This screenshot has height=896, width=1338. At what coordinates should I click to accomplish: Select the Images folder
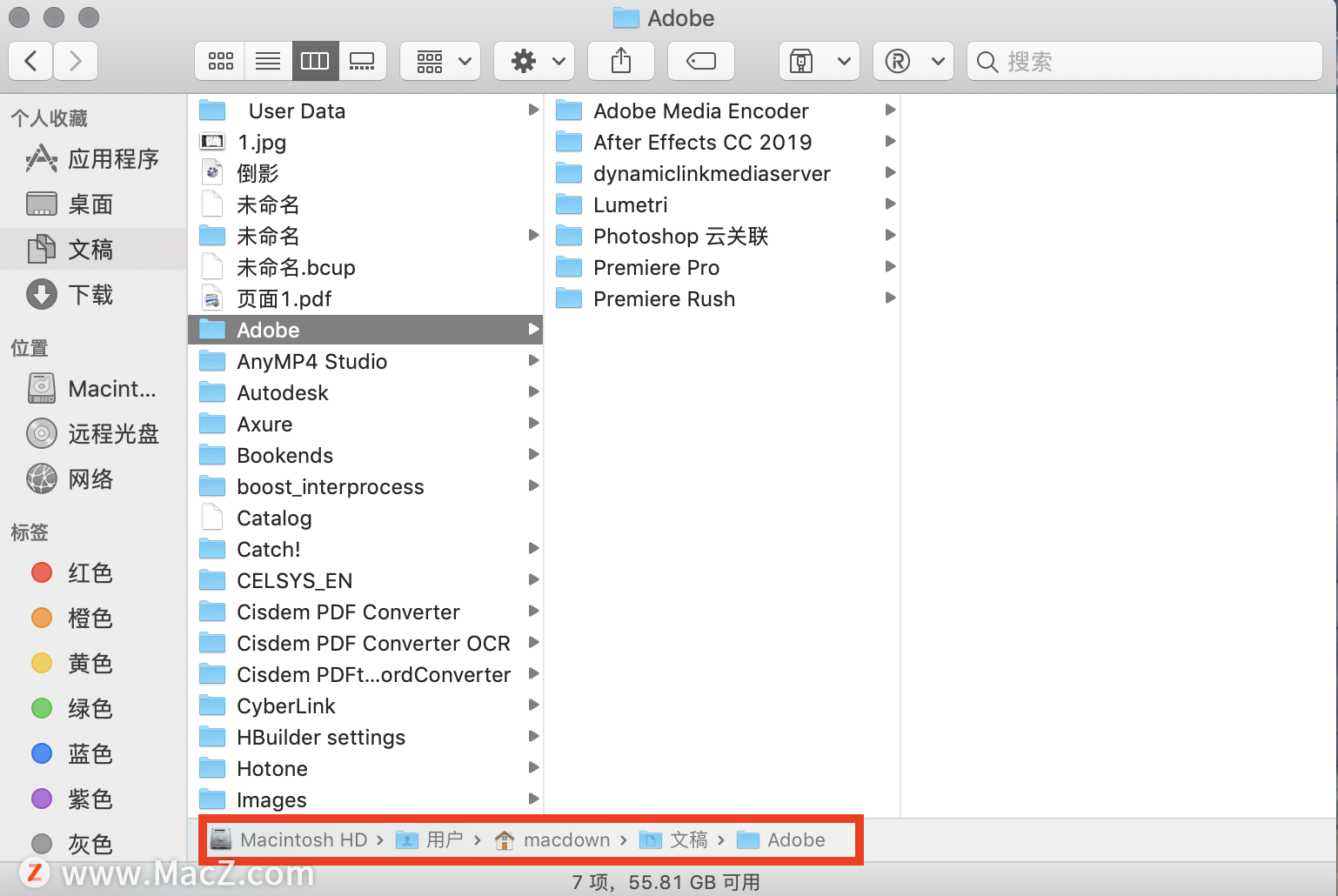(365, 799)
